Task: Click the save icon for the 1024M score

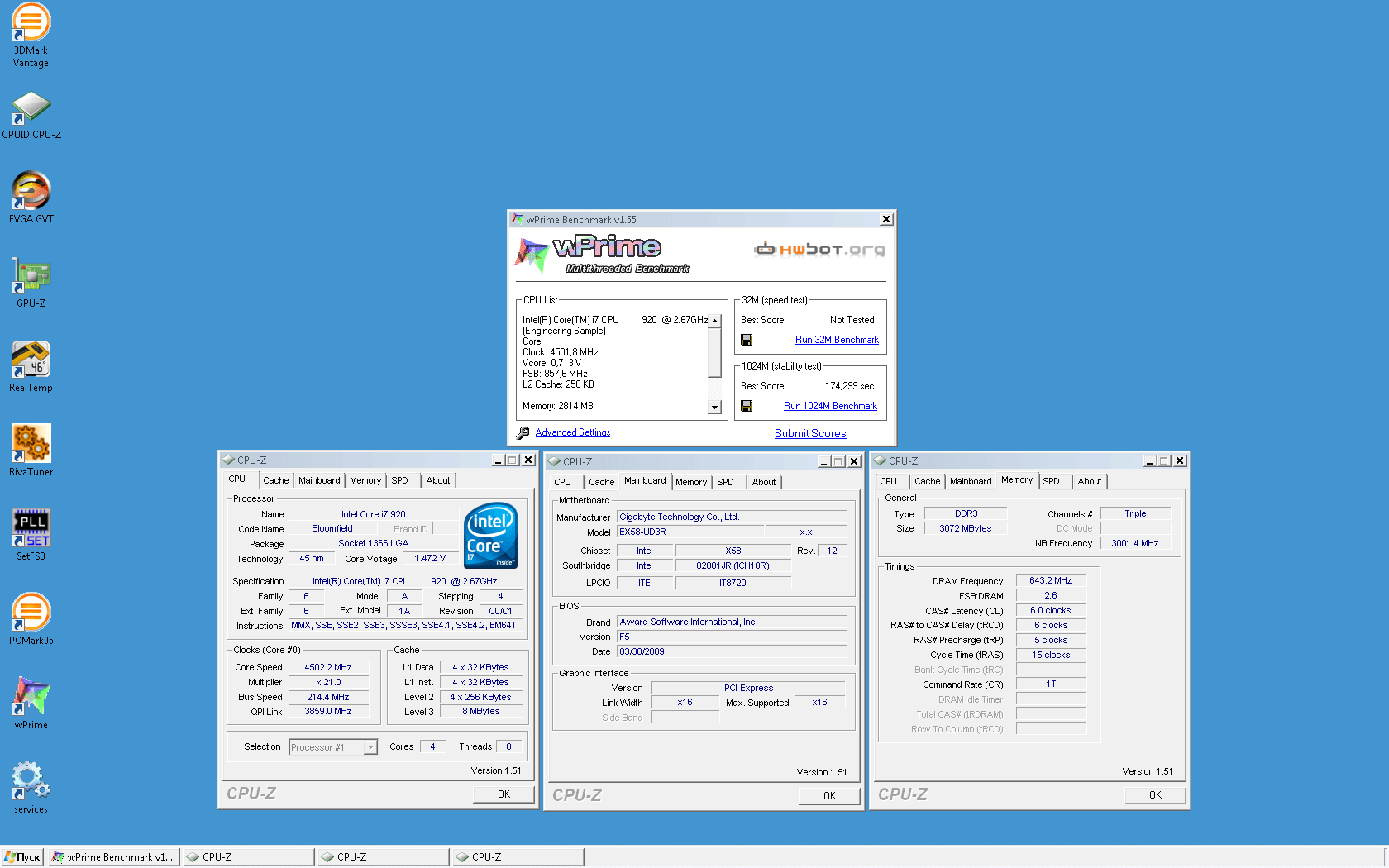Action: pyautogui.click(x=747, y=406)
